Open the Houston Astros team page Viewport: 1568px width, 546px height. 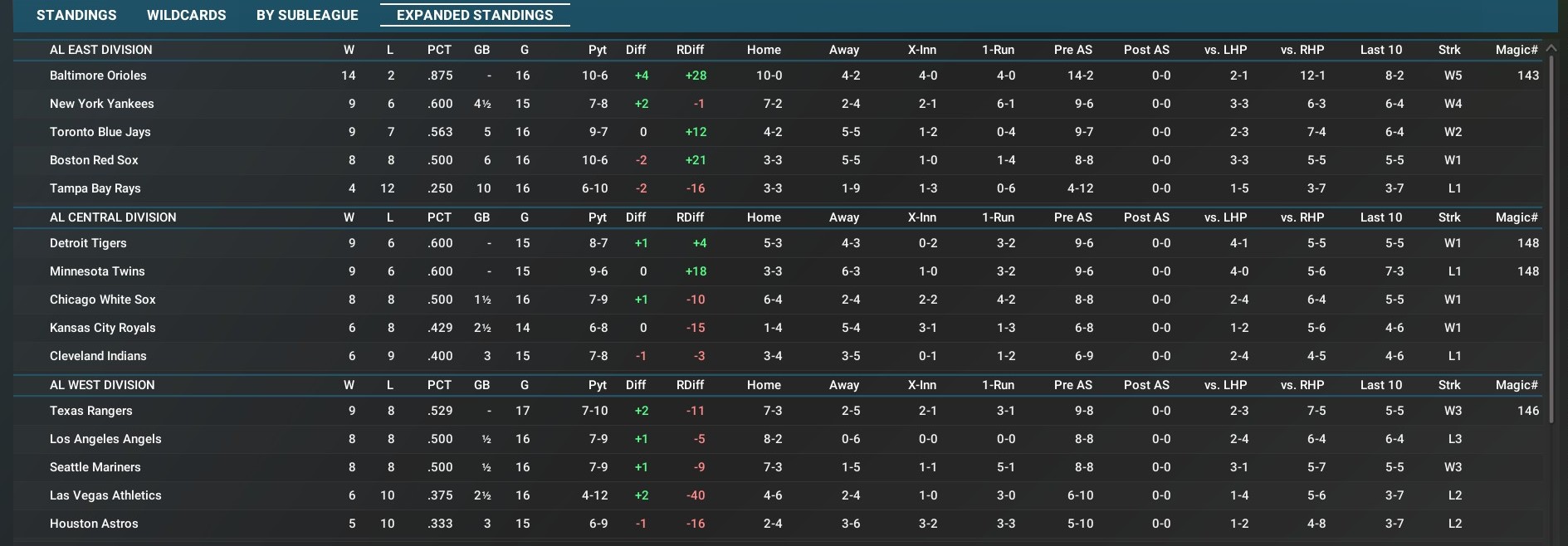tap(94, 524)
